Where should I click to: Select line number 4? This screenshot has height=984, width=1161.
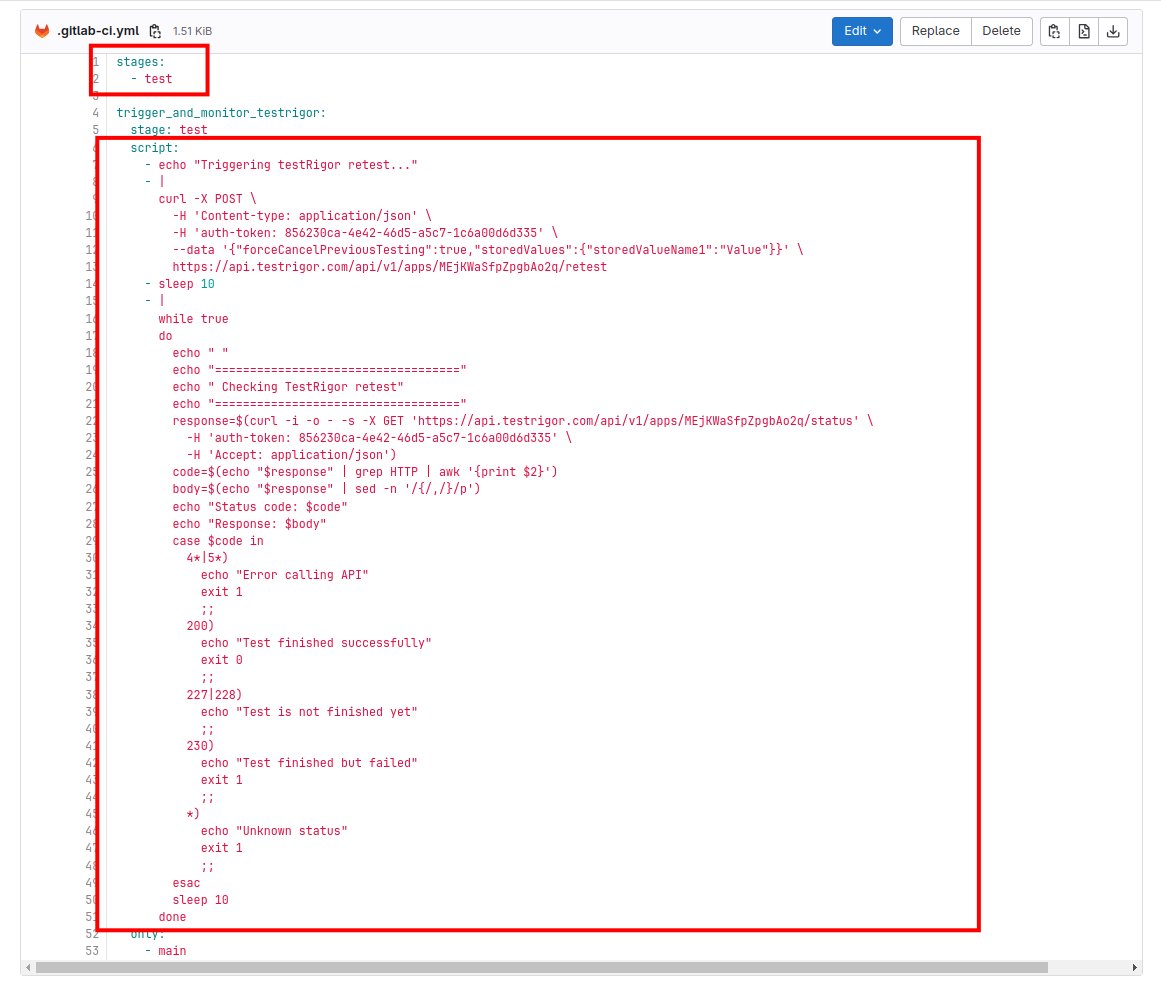point(95,113)
